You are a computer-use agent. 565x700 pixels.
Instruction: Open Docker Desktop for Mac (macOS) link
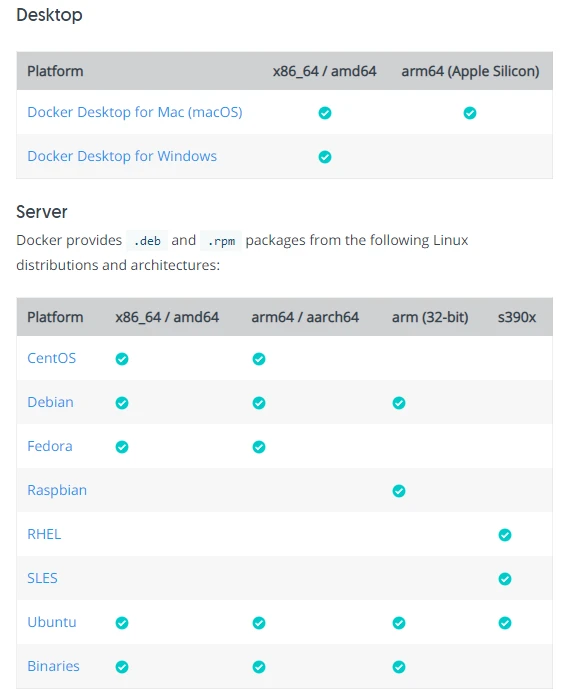click(135, 112)
